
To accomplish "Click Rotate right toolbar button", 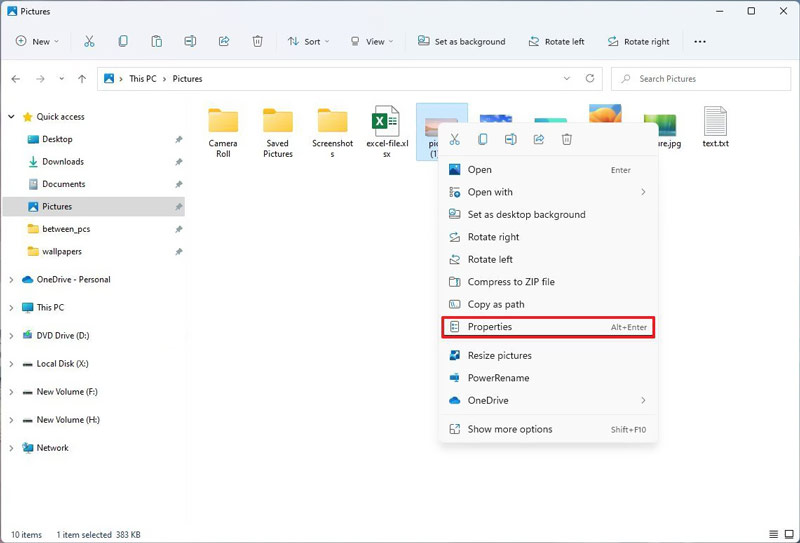I will [638, 41].
